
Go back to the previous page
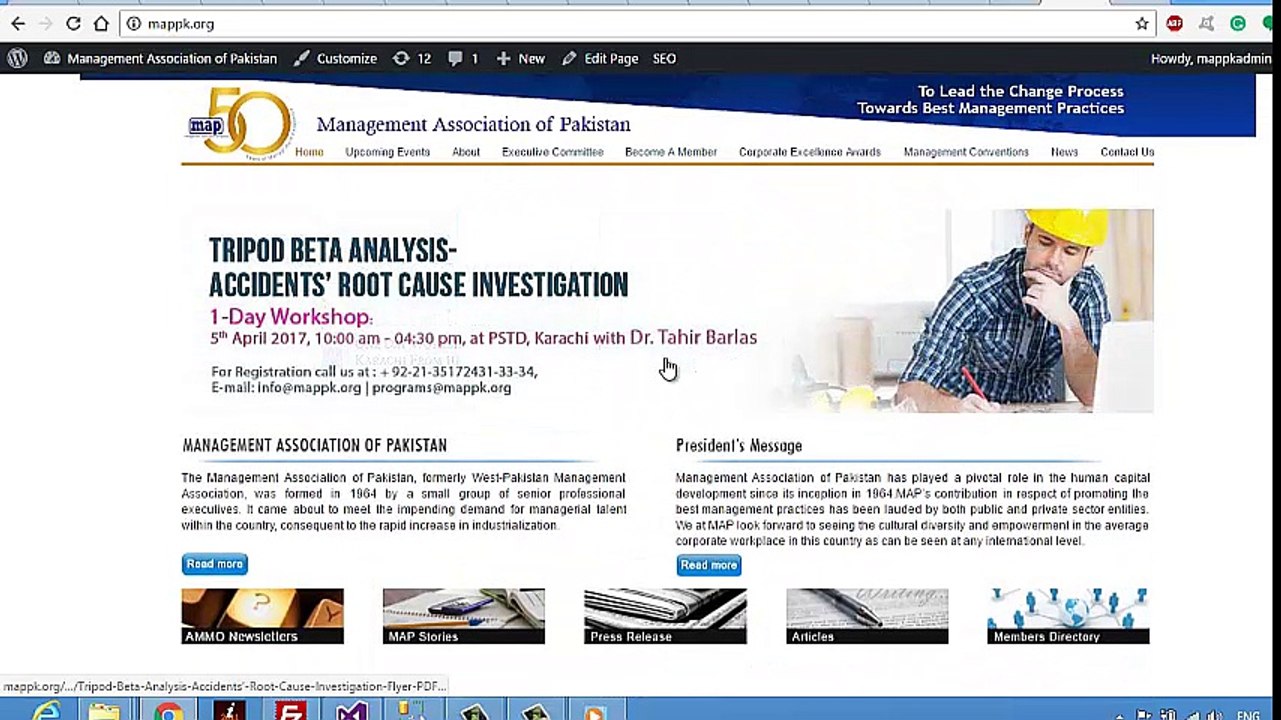click(x=18, y=24)
